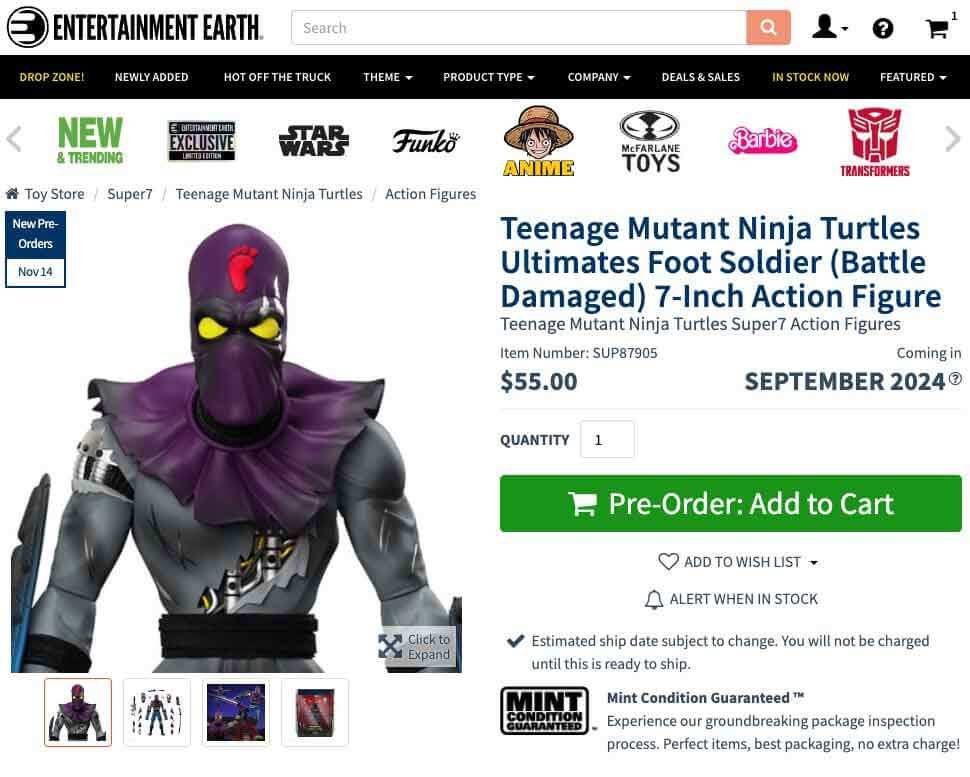Open the search with the magnifying glass icon
The image size is (970, 777).
[768, 27]
